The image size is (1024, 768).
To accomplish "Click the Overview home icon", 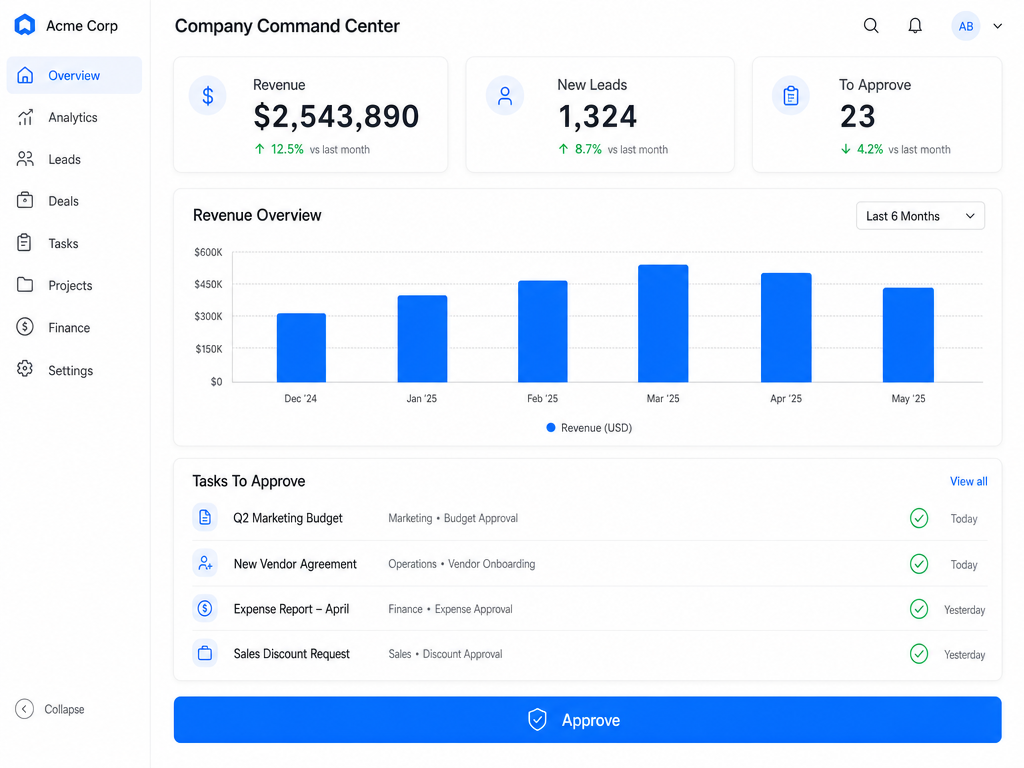I will pos(25,75).
